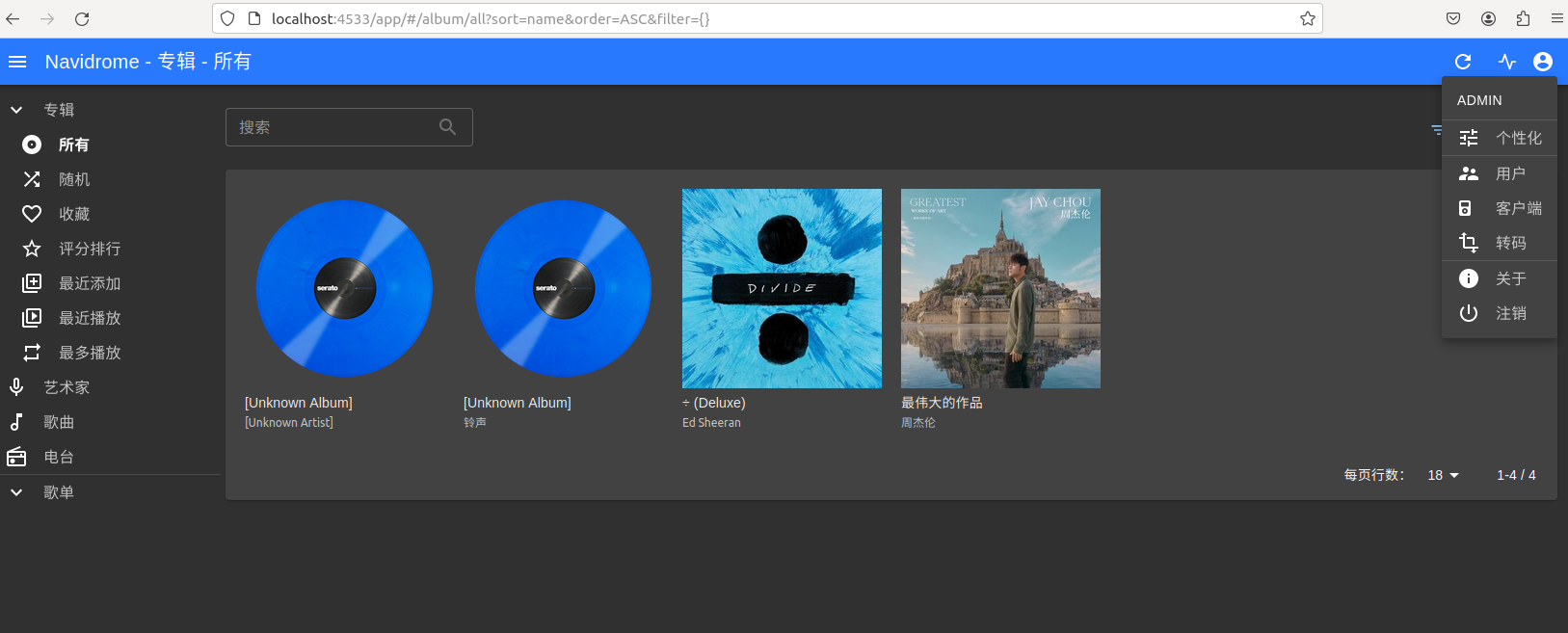1568x633 pixels.
Task: Select 个性化 from the user menu
Action: [x=1517, y=138]
